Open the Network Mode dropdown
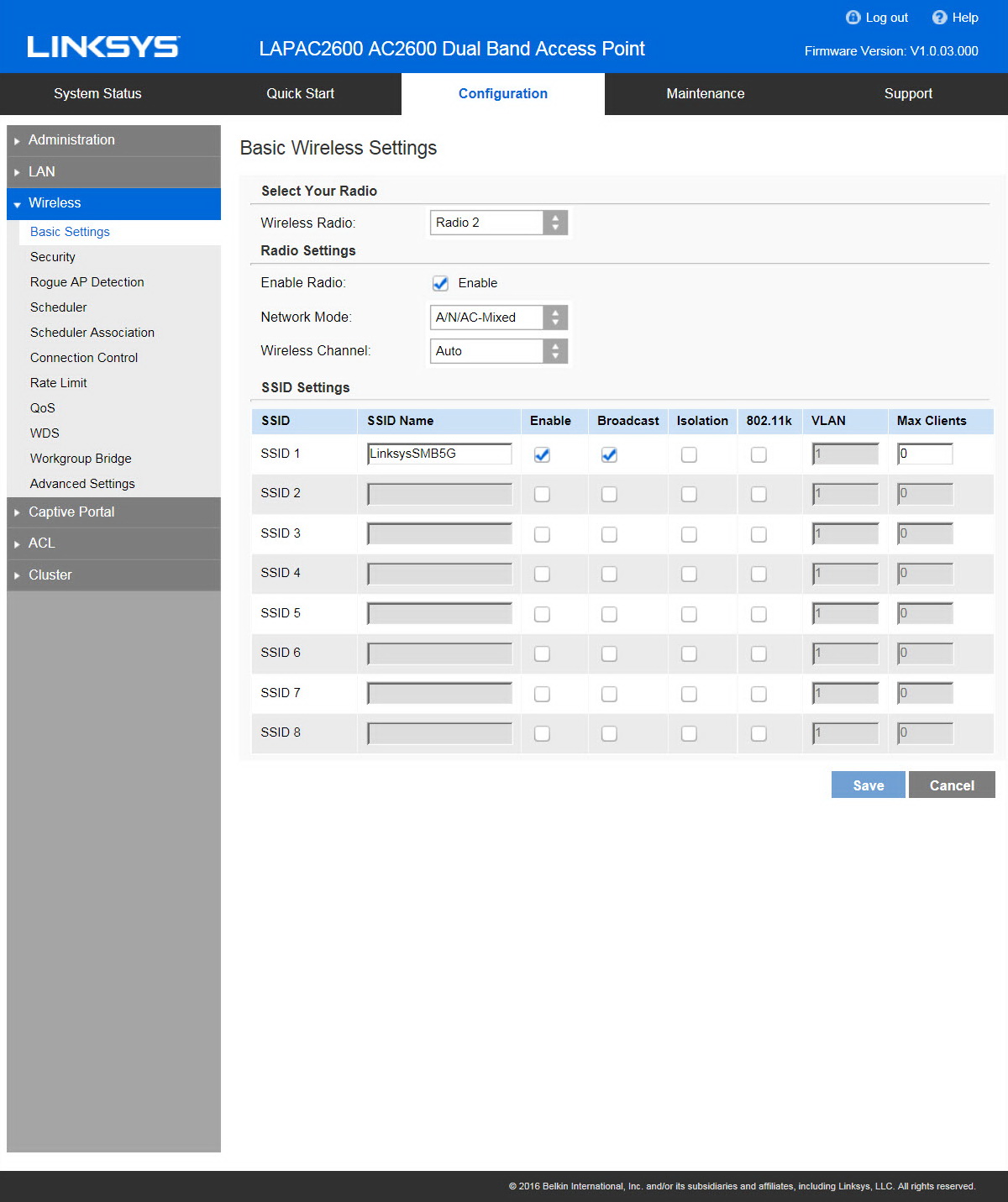 click(x=499, y=318)
